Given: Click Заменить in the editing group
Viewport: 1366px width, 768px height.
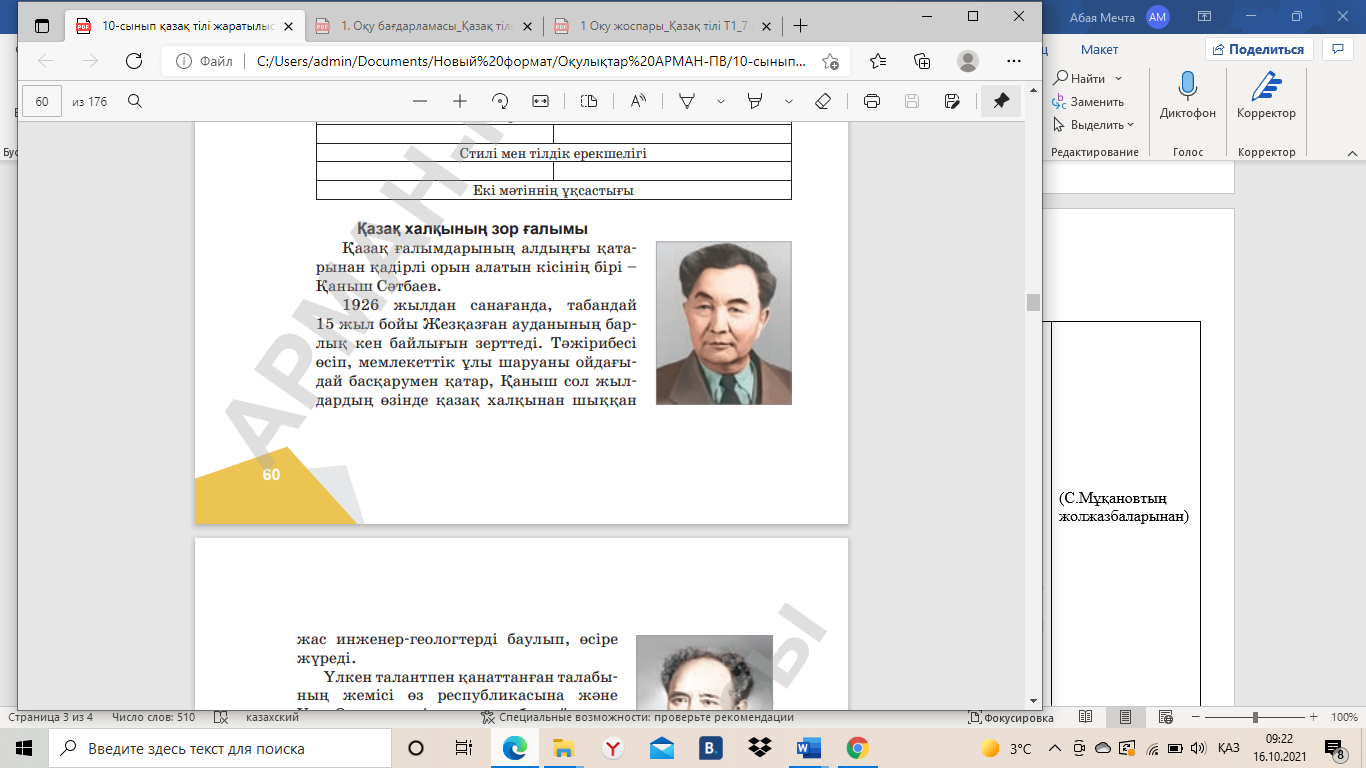Looking at the screenshot, I should click(1096, 102).
